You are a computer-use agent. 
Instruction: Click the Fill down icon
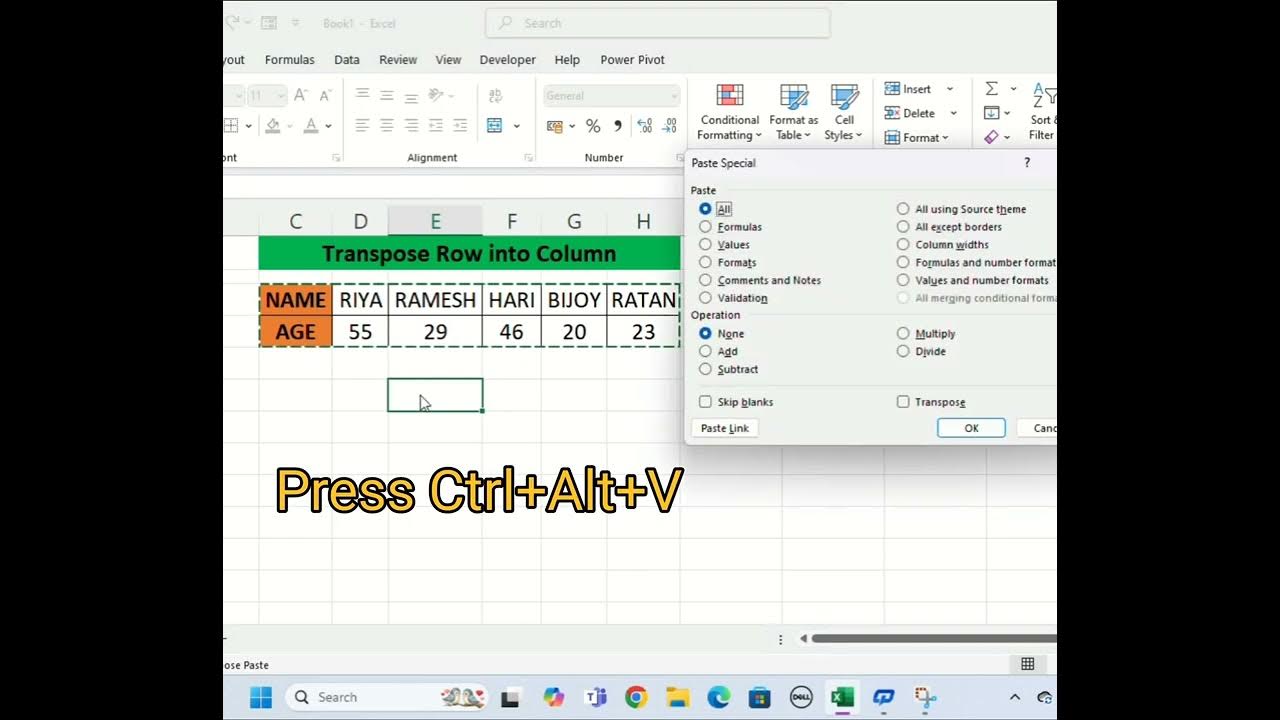992,113
